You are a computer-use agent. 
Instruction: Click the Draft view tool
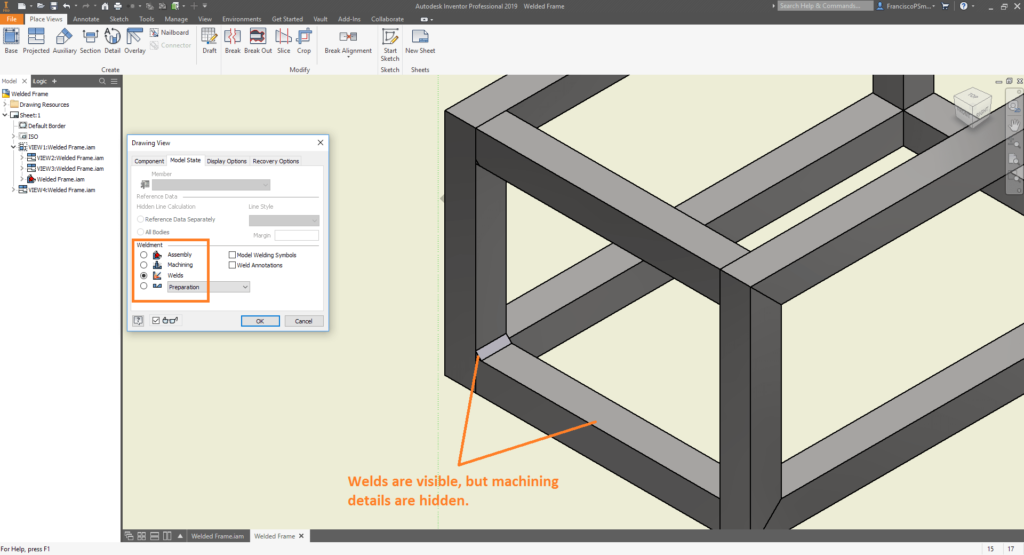coord(209,40)
